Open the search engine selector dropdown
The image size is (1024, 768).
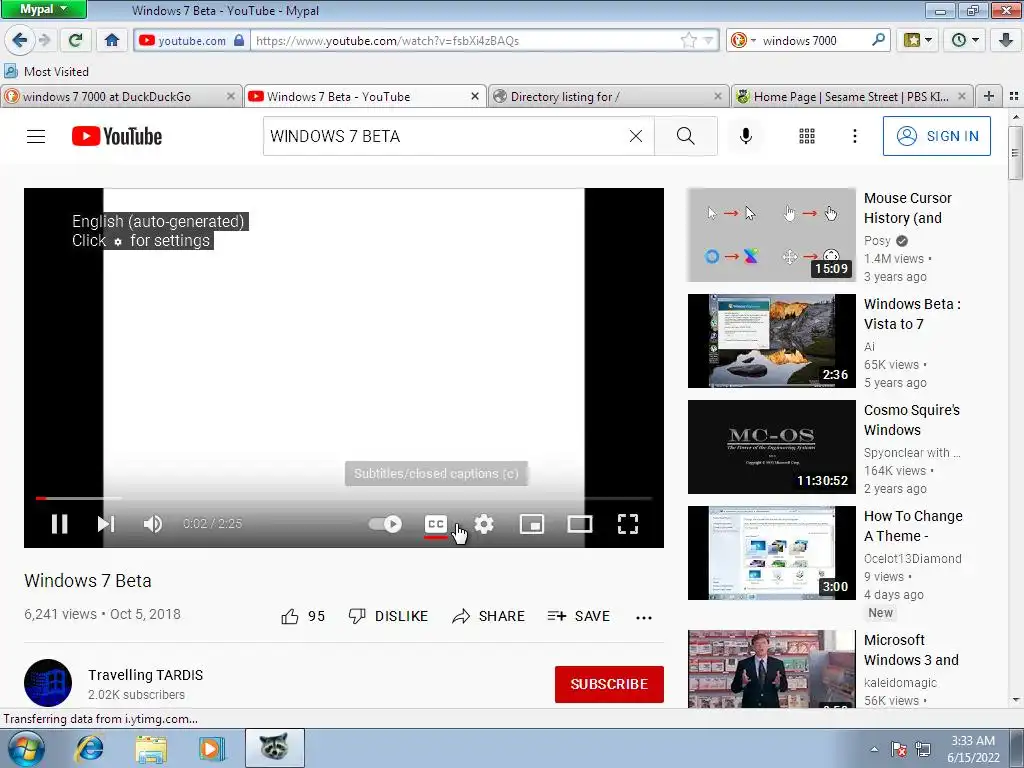coord(743,40)
